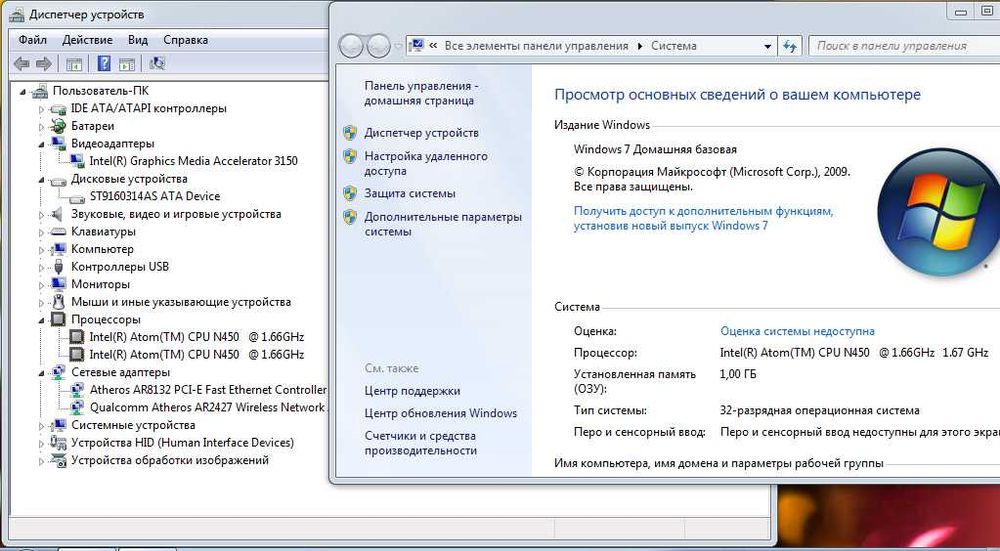Select second Intel Atom CPU N450 processor icon
Image resolution: width=1000 pixels, height=551 pixels.
point(77,355)
